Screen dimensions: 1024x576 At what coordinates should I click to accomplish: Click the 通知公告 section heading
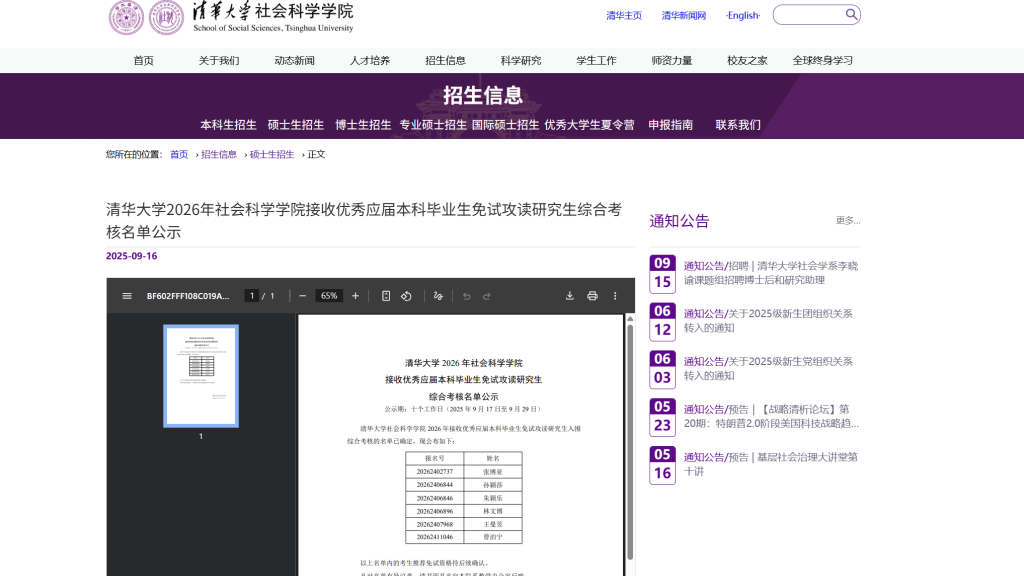pyautogui.click(x=679, y=221)
